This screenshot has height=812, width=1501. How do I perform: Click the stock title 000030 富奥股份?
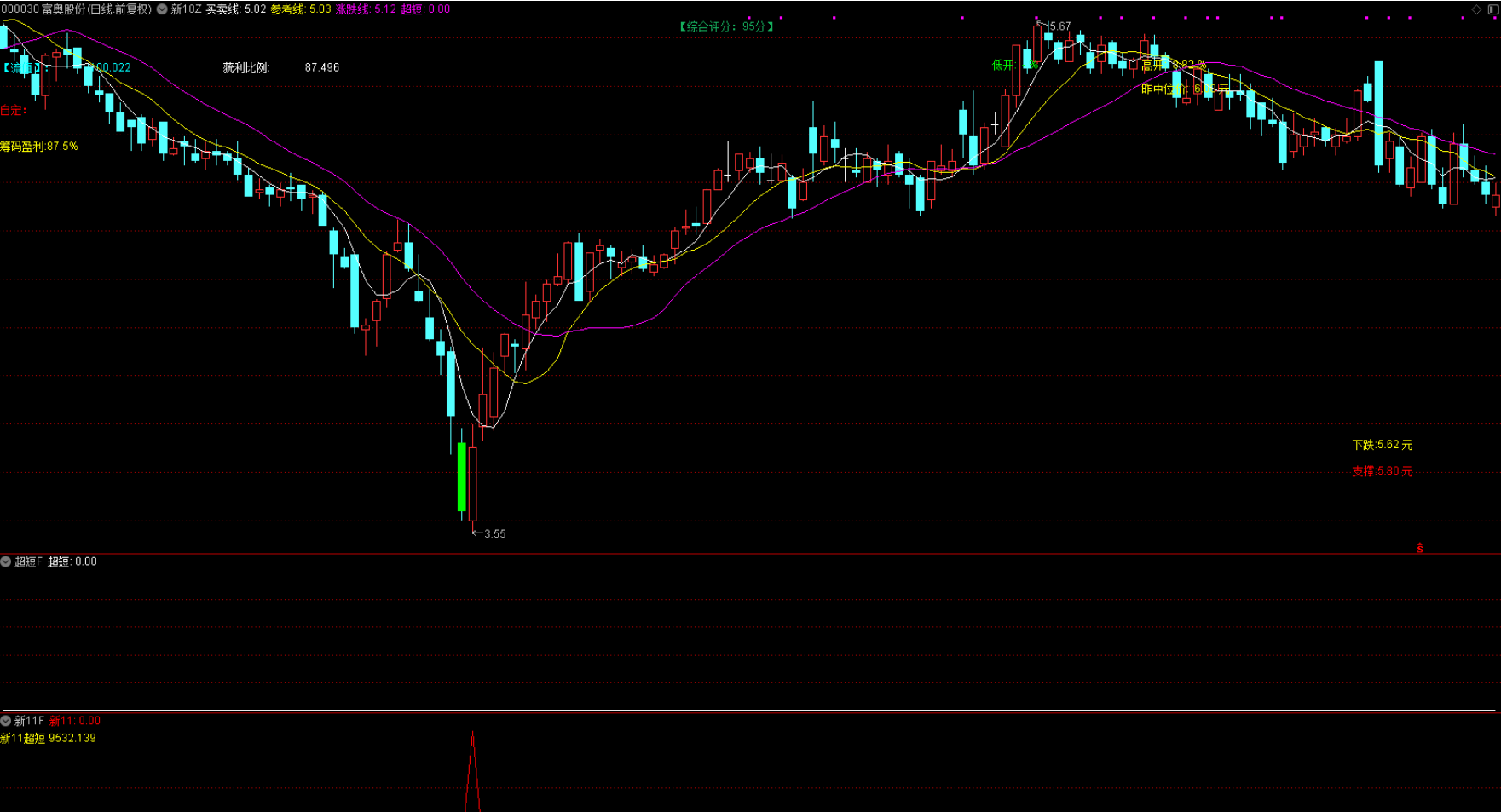tap(76, 9)
